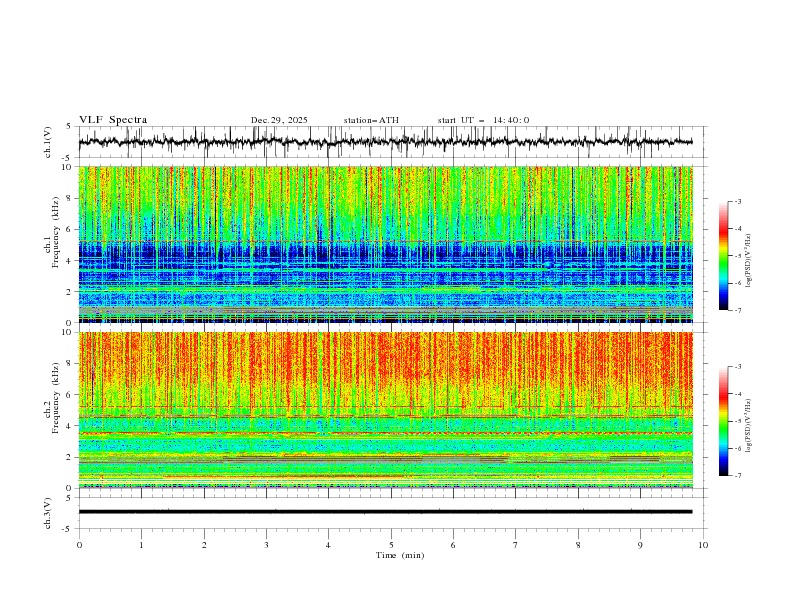The image size is (792, 612).
Task: Click the 'VLF Spectra' title text
Action: (x=113, y=120)
